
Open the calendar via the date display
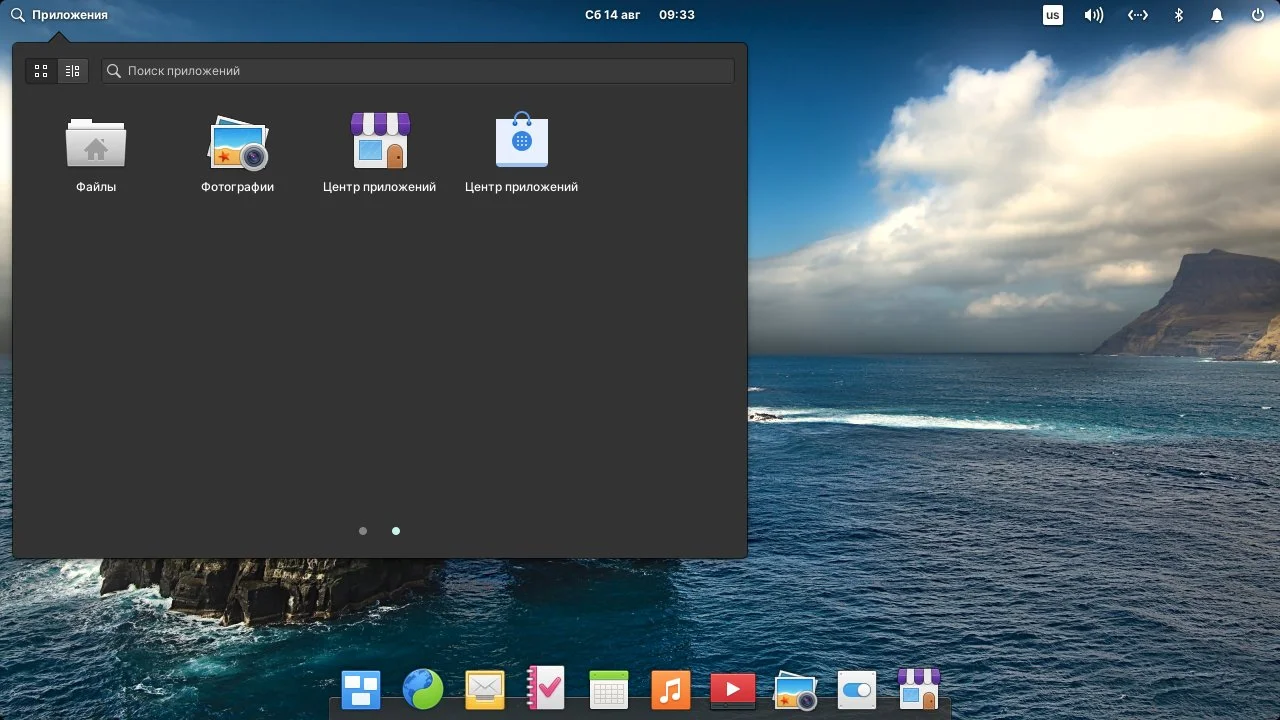613,14
